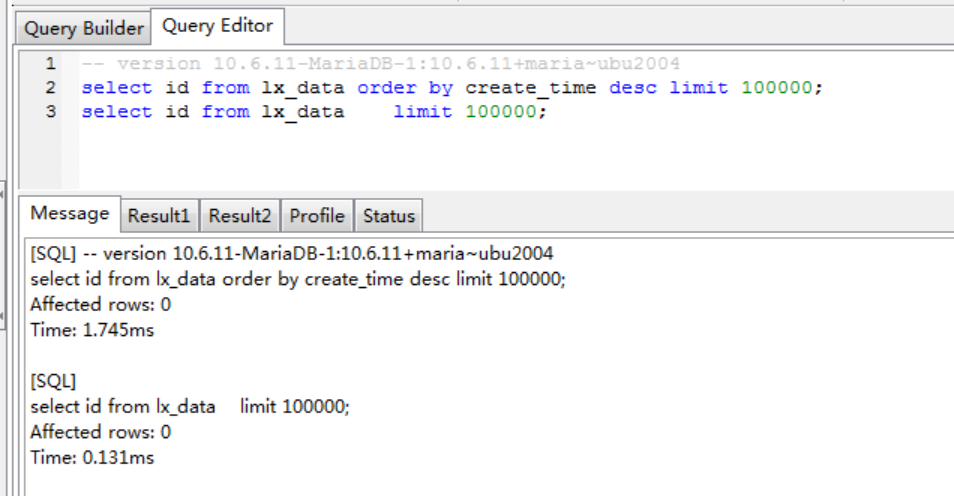
Task: Click line number 1 in editor gutter
Action: coord(50,64)
